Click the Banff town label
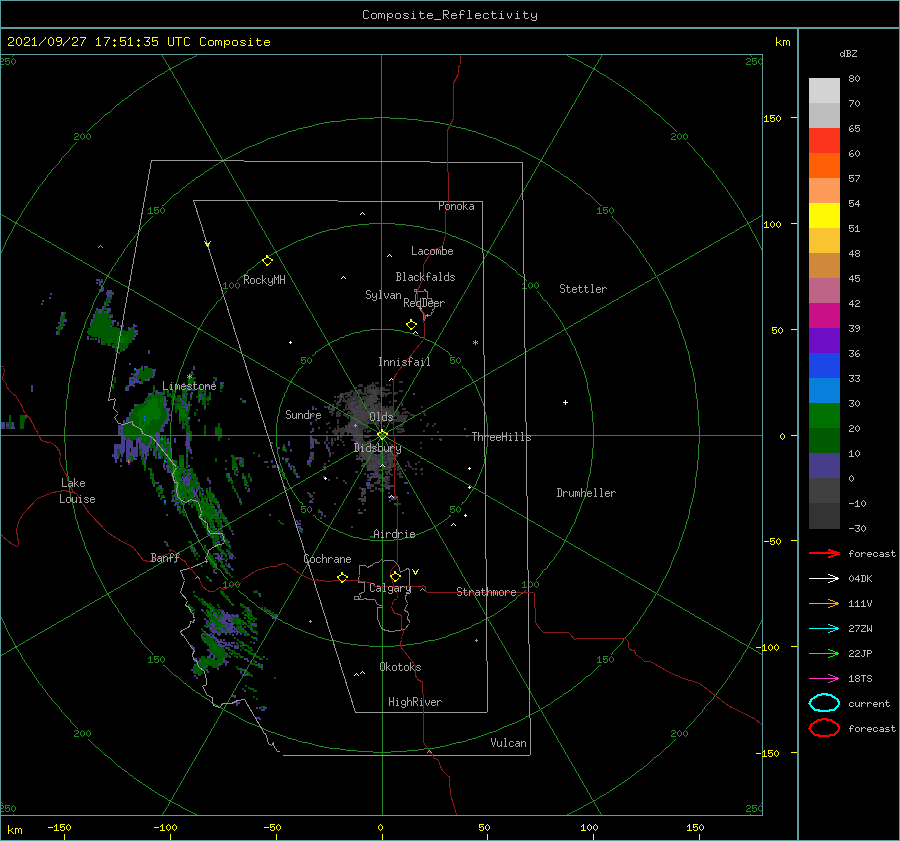The width and height of the screenshot is (900, 841). (165, 557)
